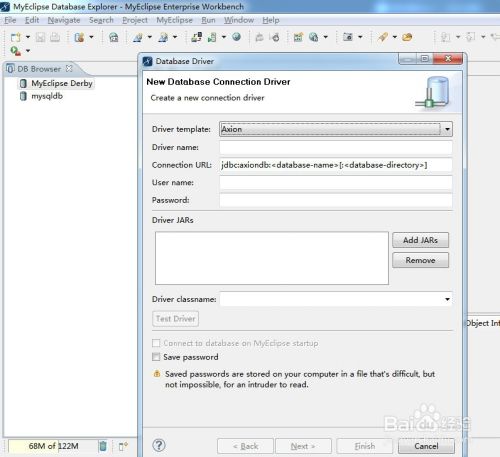The width and height of the screenshot is (500, 457).
Task: Open the Project menu
Action: click(135, 20)
